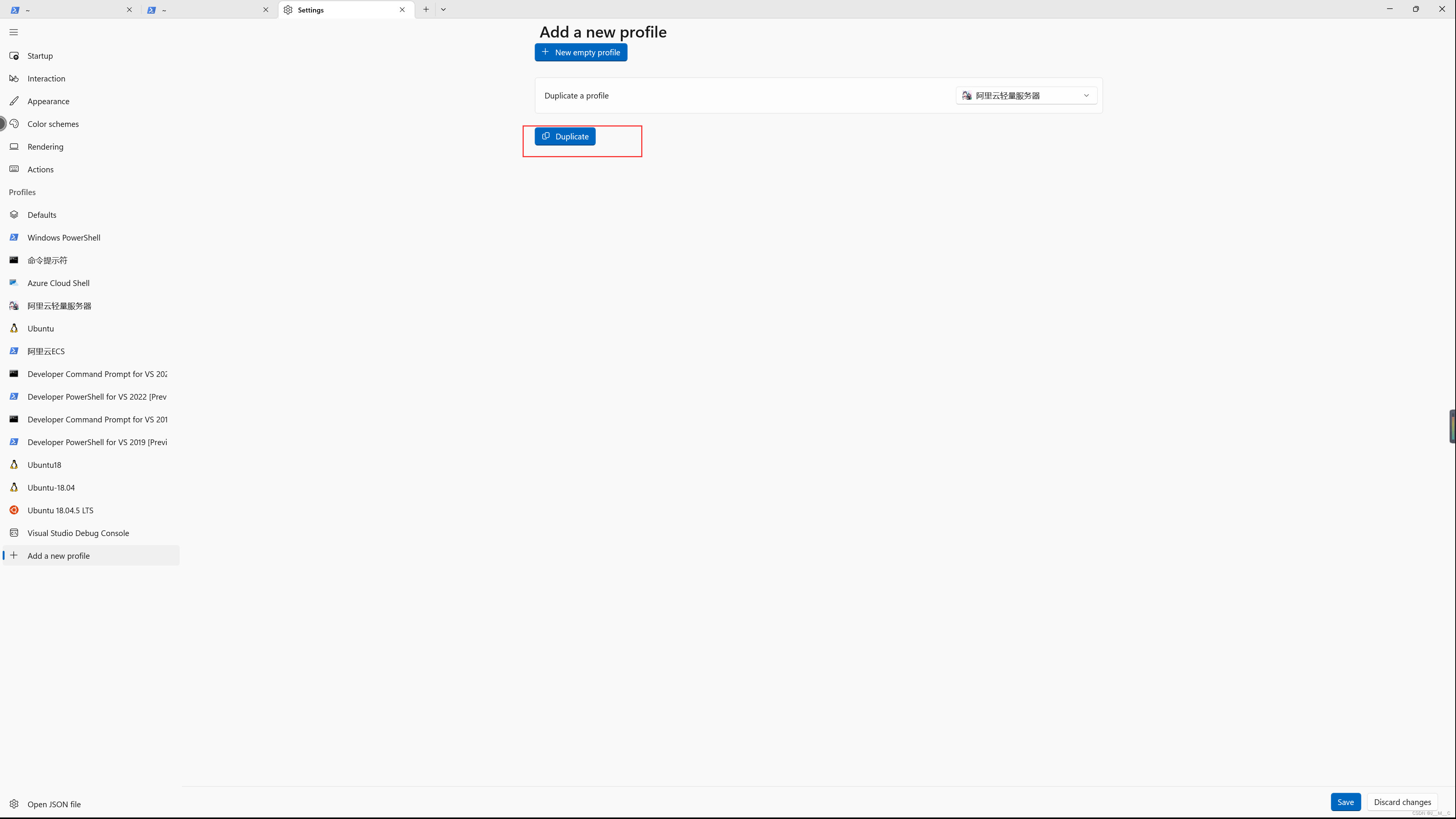Open Color schemes palette page
This screenshot has width=1456, height=819.
(53, 124)
